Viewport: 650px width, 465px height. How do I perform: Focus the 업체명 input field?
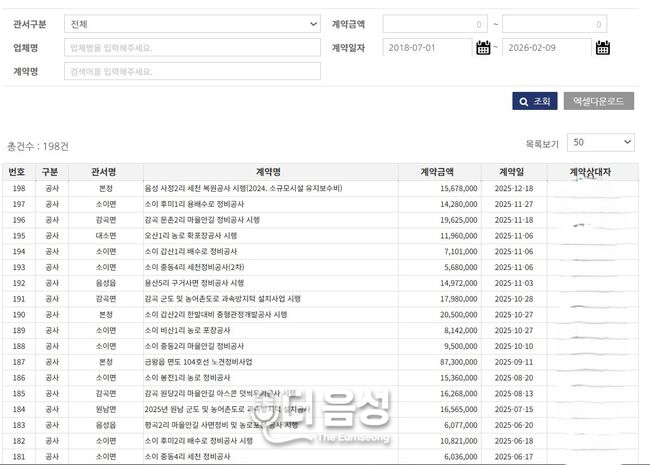(192, 47)
